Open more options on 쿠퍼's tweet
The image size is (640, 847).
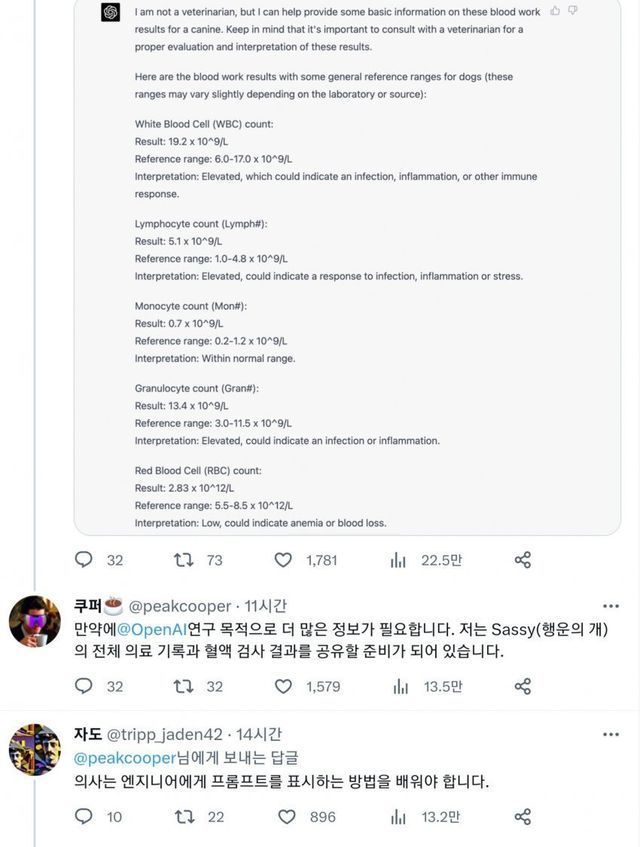pos(610,606)
